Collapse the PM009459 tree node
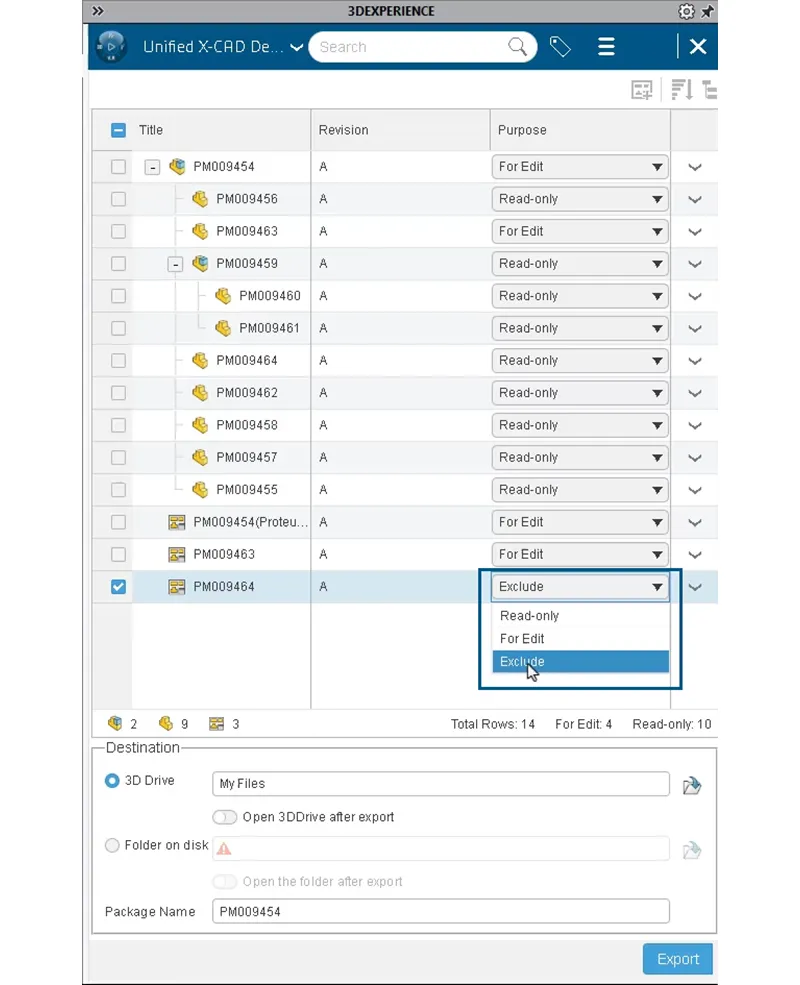 [176, 264]
